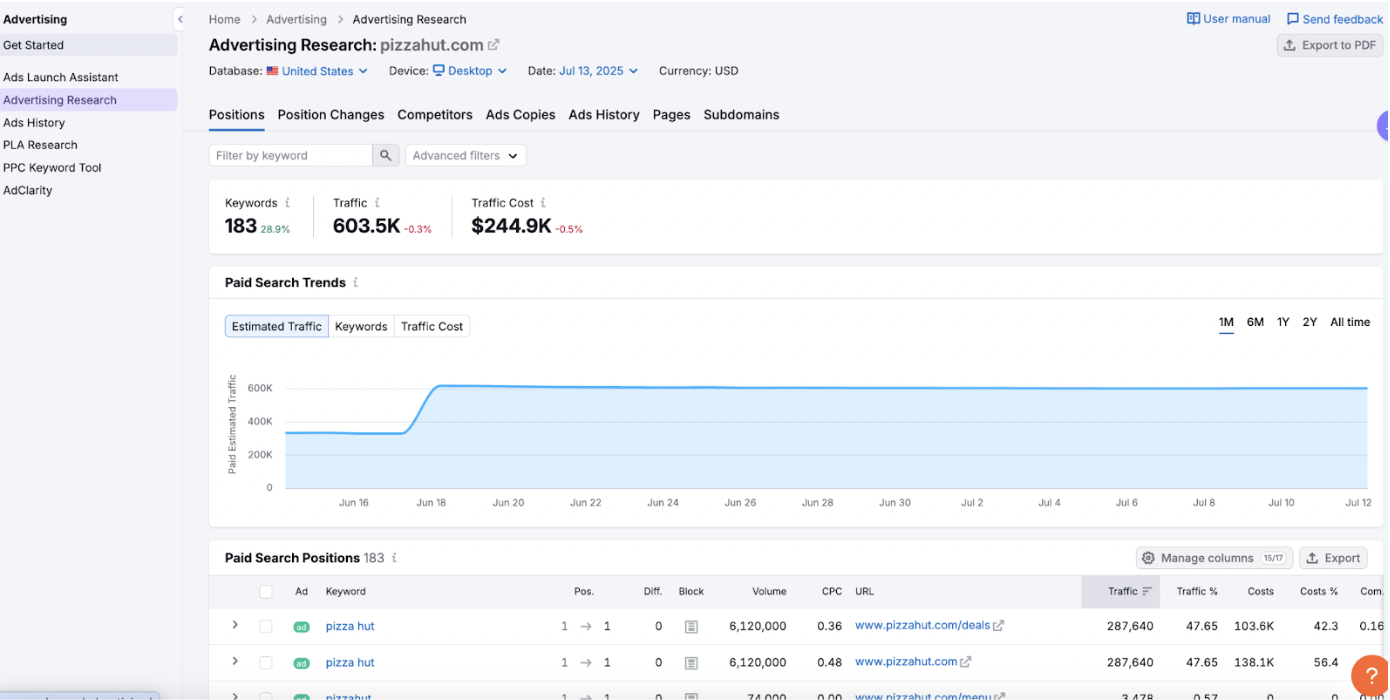Screen dimensions: 1390x700
Task: Check the box for second pizza hut row
Action: click(266, 662)
